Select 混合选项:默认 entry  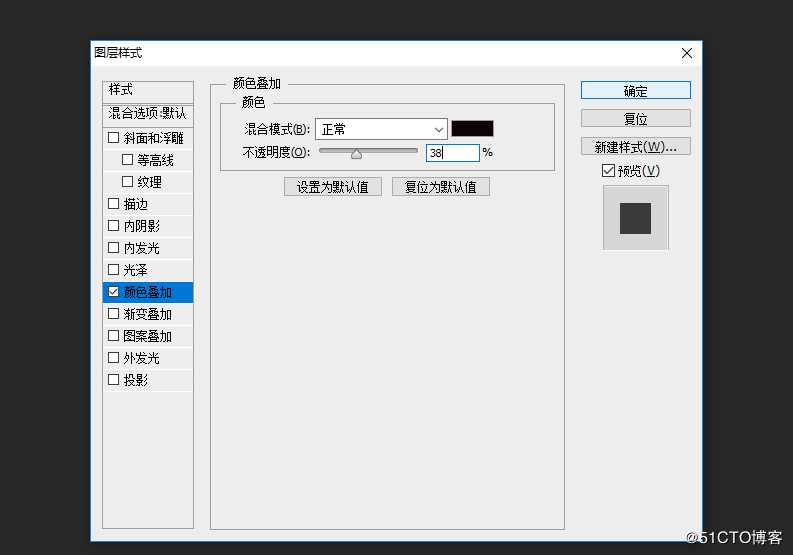pyautogui.click(x=148, y=114)
